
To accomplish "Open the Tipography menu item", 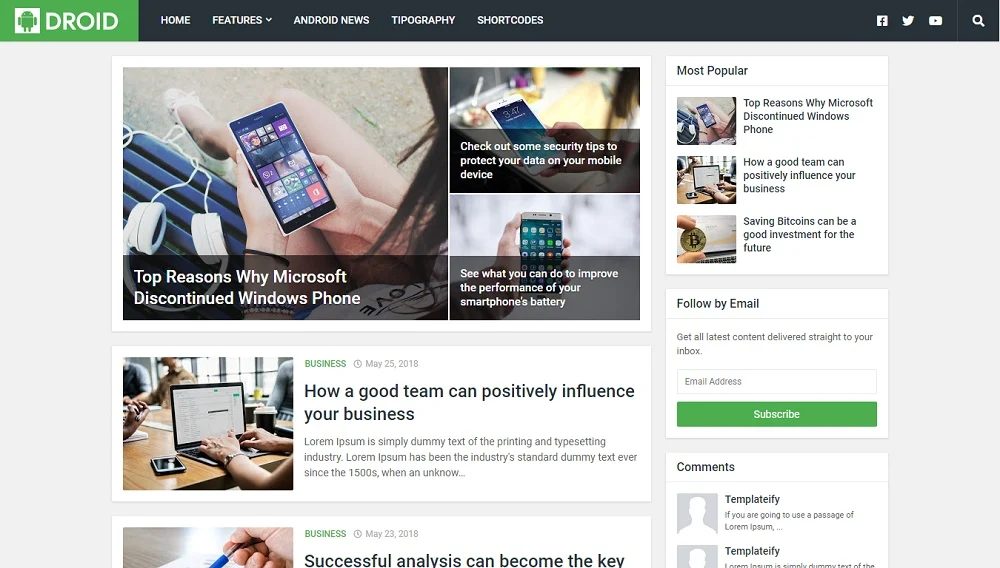I will pos(423,20).
